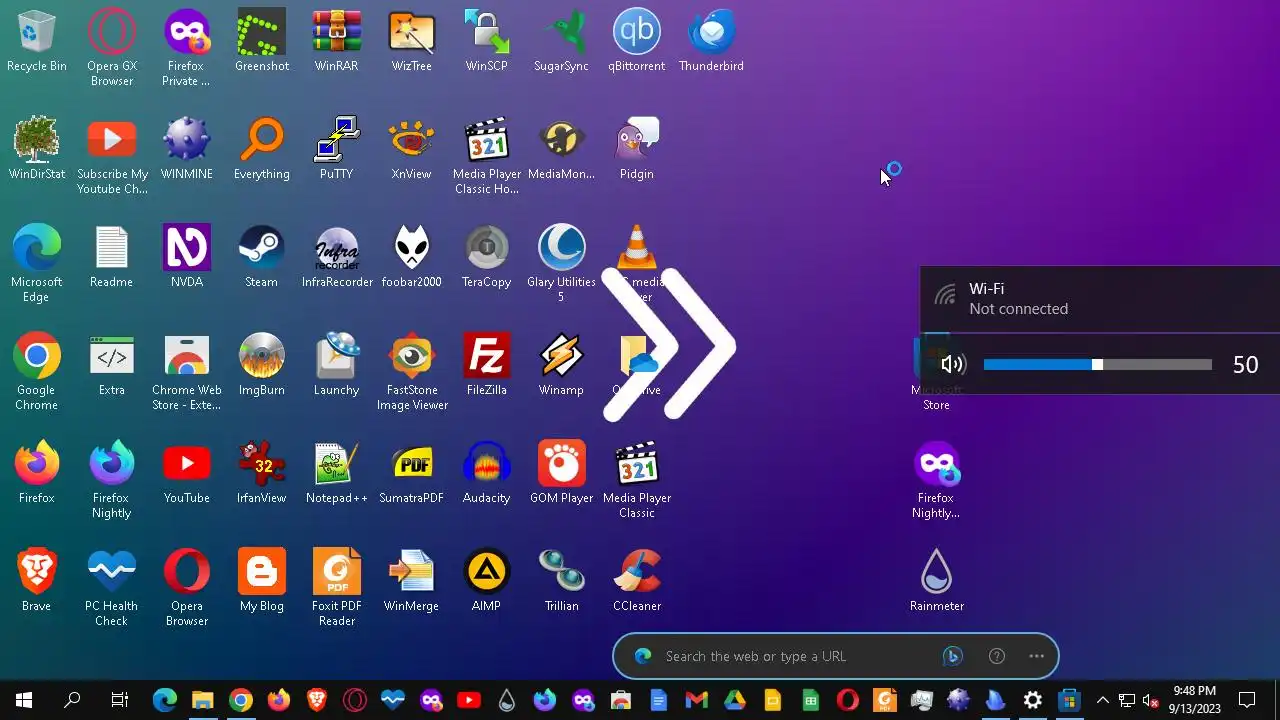
Task: Open the Launchy desktop icon
Action: coord(337,366)
